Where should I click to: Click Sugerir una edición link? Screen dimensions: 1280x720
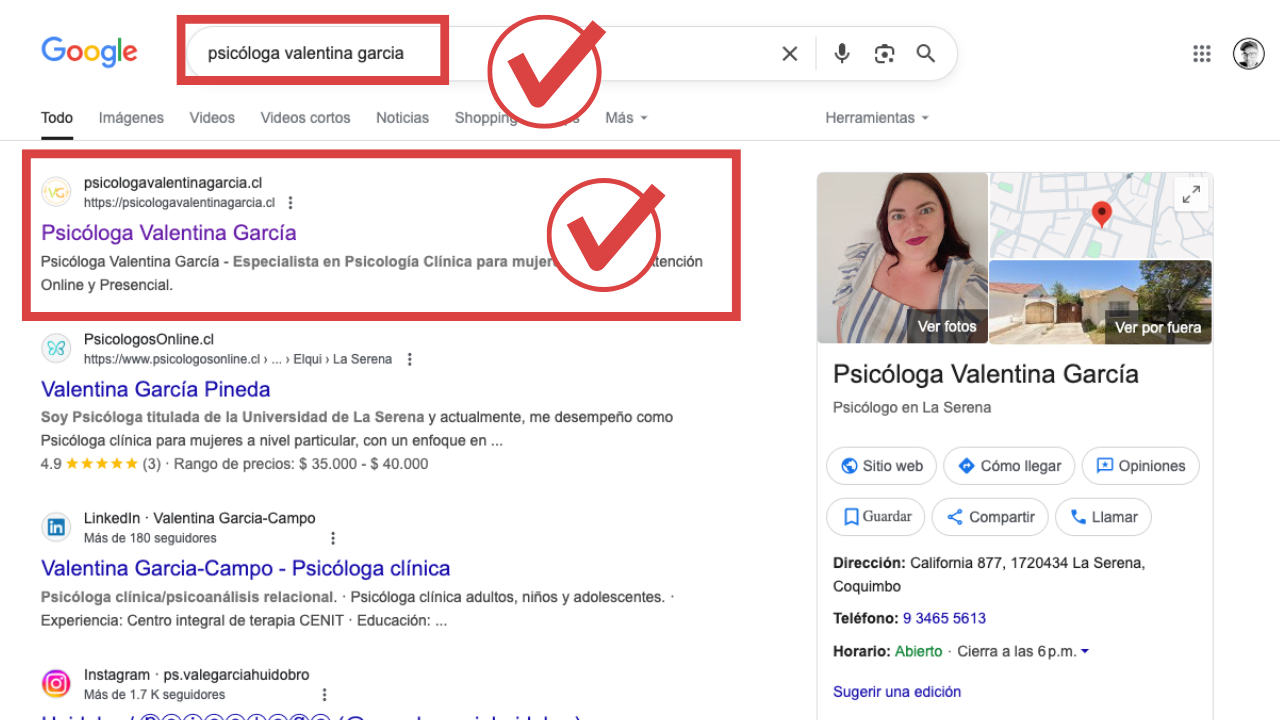897,692
